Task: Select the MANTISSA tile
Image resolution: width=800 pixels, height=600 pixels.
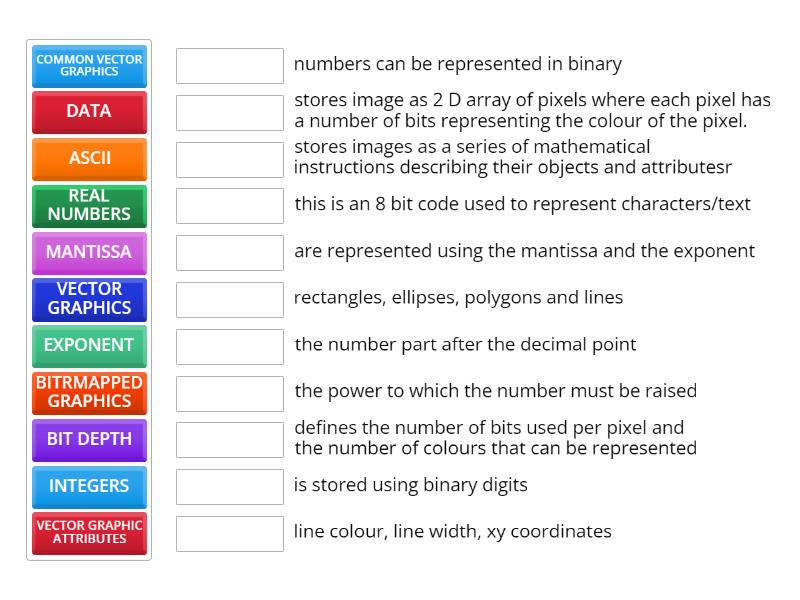Action: point(89,252)
